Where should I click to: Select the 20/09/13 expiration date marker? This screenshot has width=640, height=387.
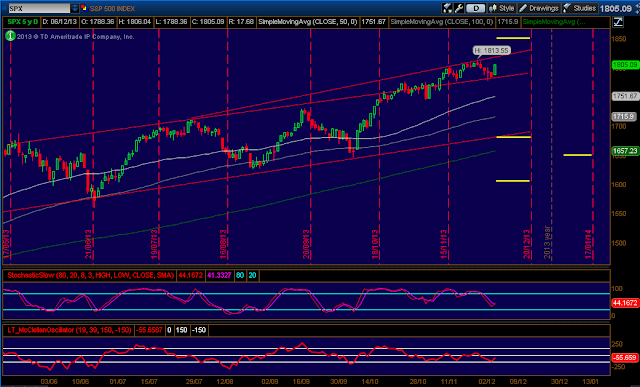pos(306,244)
